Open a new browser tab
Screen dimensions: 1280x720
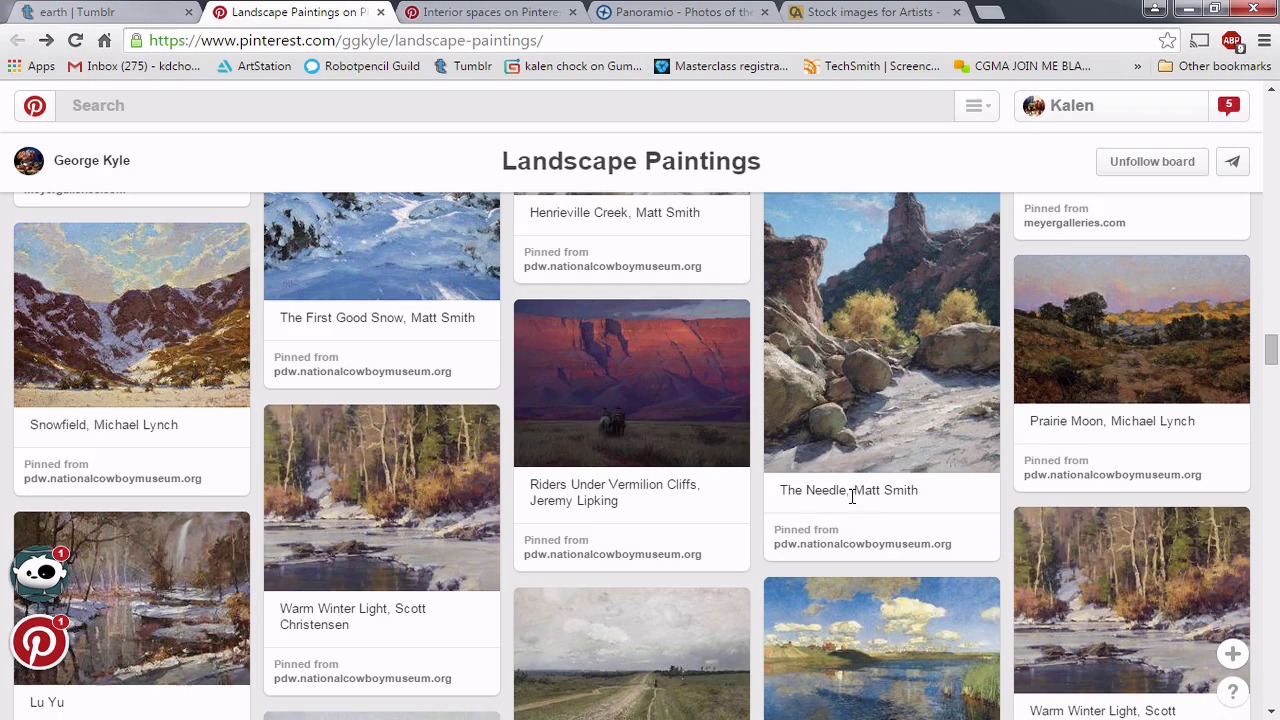tap(988, 12)
